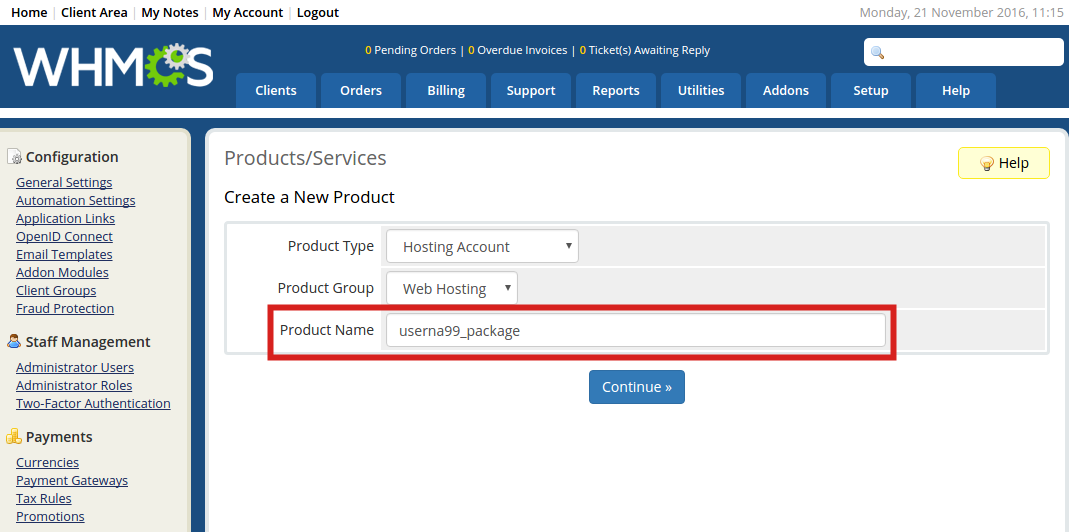The image size is (1069, 532).
Task: Click inside the Product Name field
Action: click(635, 331)
